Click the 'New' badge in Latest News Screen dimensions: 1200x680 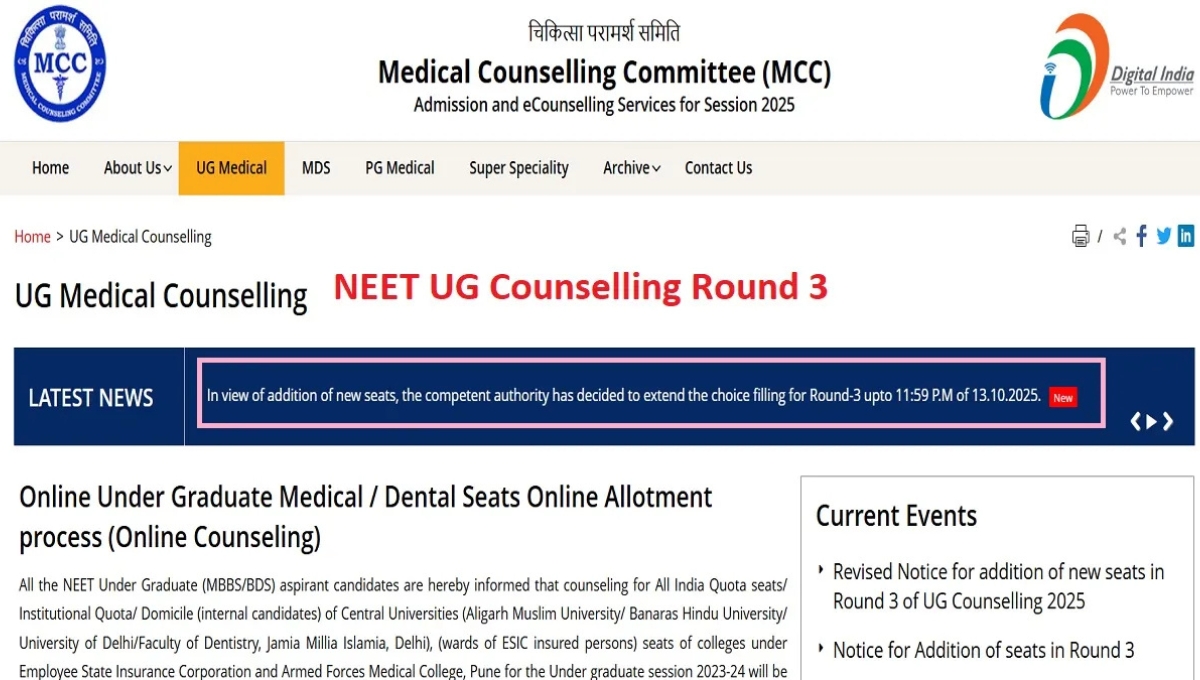click(x=1063, y=397)
